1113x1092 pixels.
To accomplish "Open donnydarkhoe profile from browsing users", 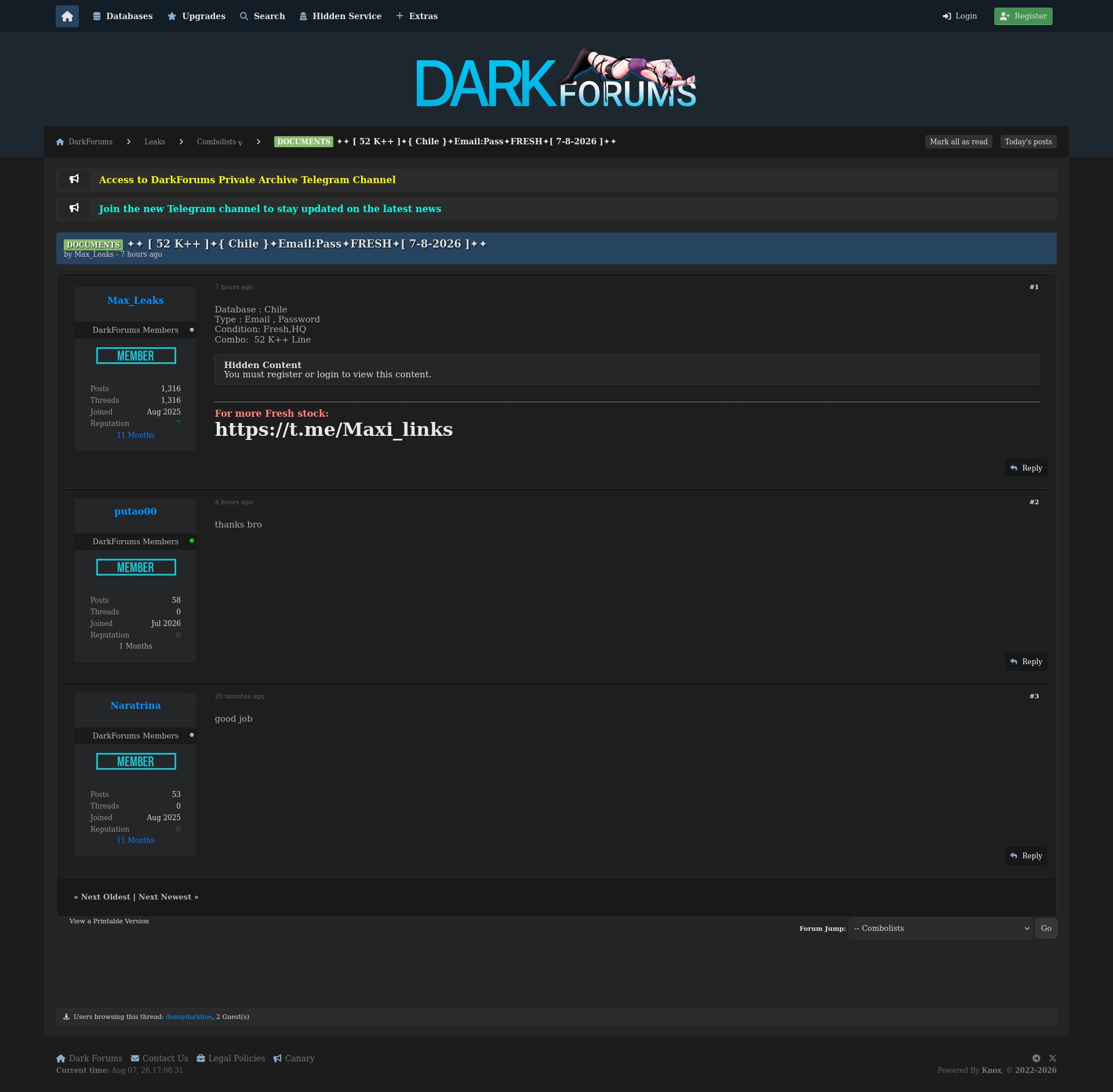I will pos(189,1017).
